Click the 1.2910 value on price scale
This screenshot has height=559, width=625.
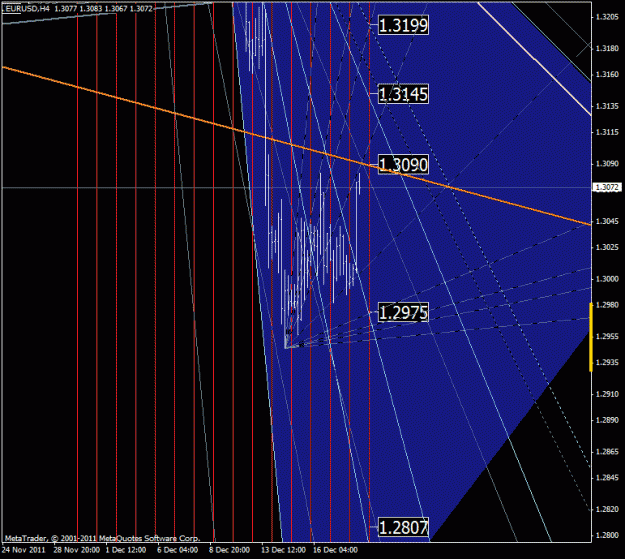click(x=607, y=394)
